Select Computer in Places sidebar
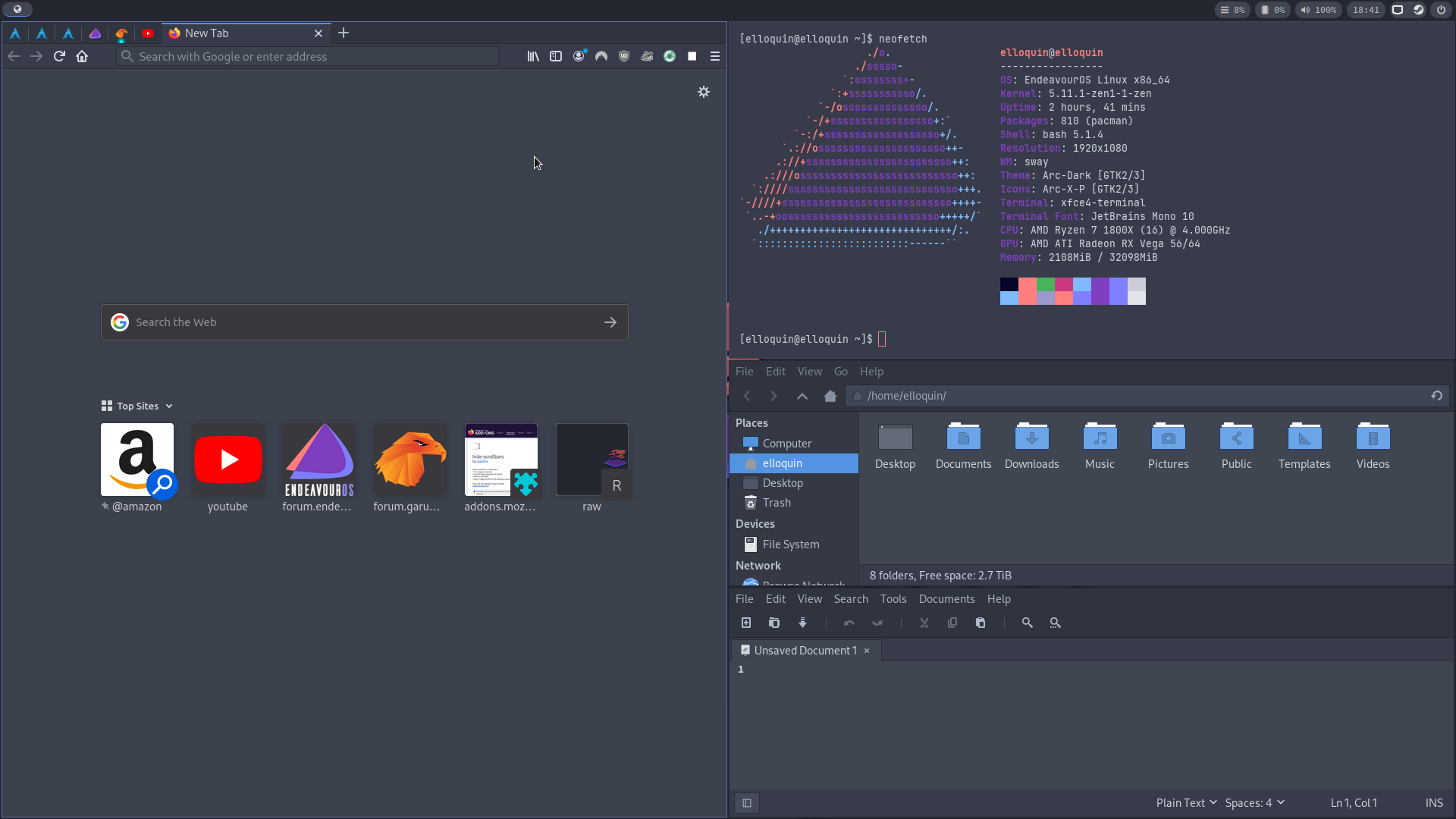 (794, 444)
